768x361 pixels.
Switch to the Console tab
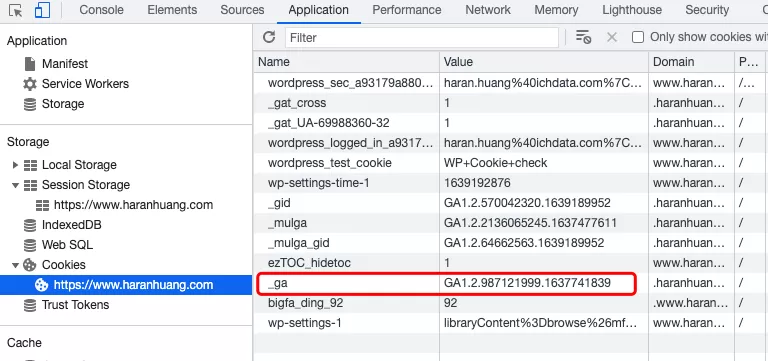pos(101,10)
